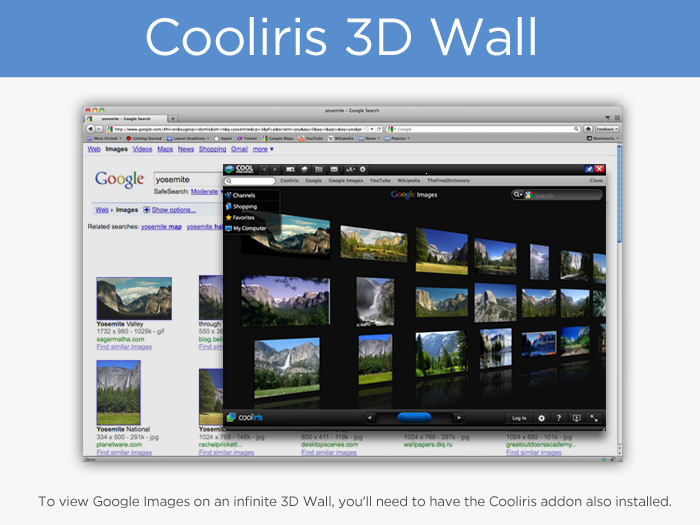Open CoolPreviews toolbar gear settings

[362, 169]
